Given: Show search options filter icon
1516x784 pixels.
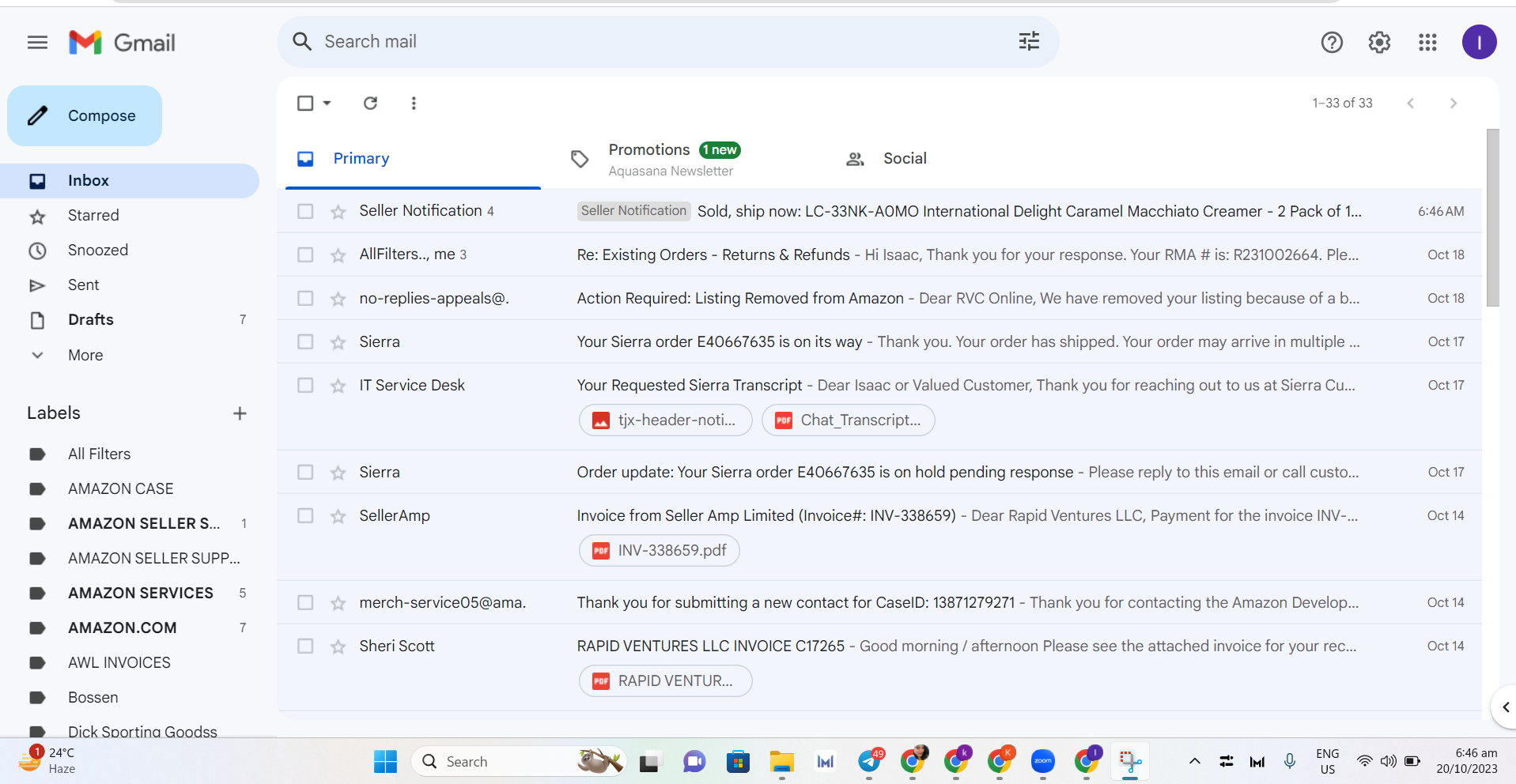Looking at the screenshot, I should (1029, 42).
